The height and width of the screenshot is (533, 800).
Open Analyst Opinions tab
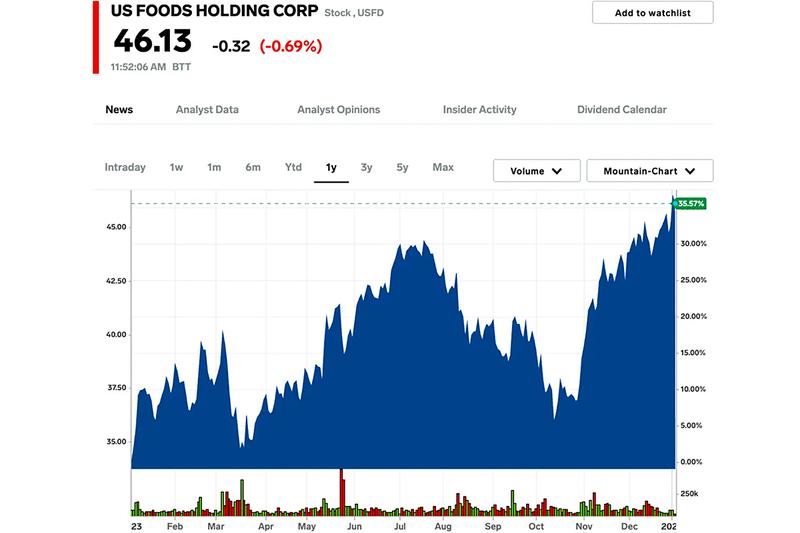[x=339, y=110]
